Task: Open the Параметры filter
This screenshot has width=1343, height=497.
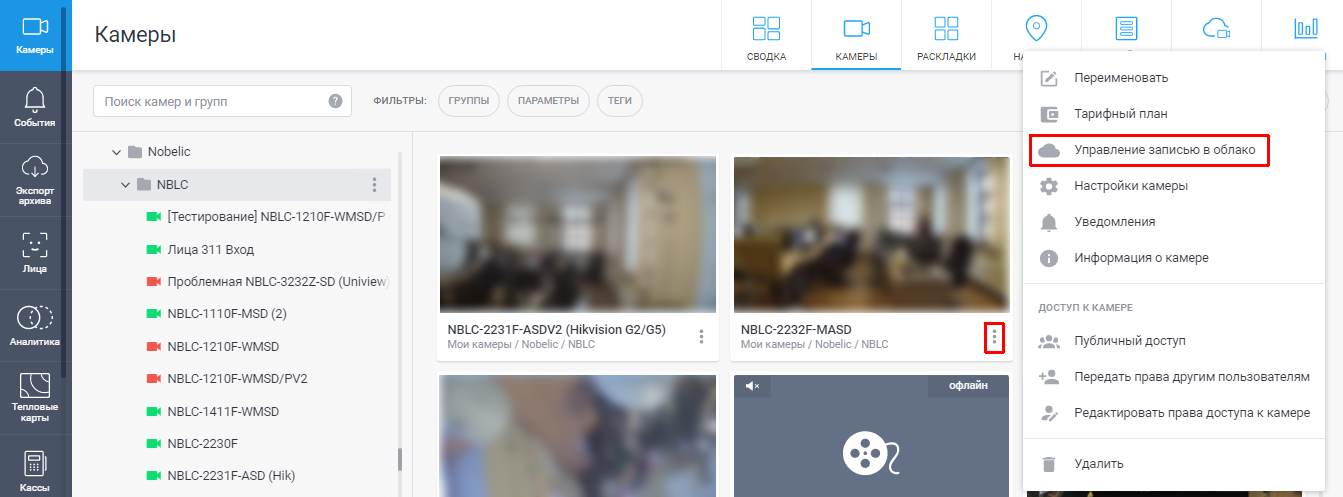Action: tap(548, 101)
